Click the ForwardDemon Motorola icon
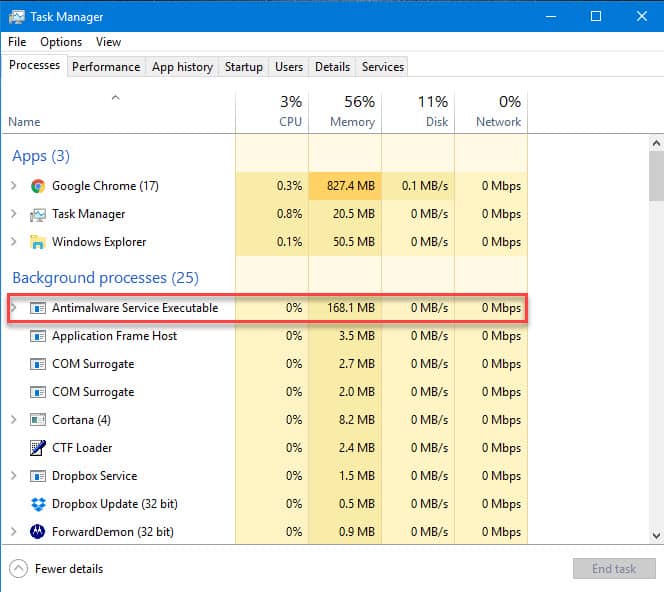Viewport: 664px width, 592px height. tap(38, 531)
